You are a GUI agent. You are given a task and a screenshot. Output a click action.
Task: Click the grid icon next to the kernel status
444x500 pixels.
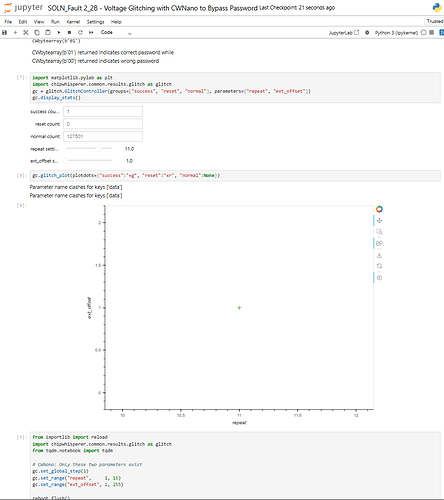[432, 33]
